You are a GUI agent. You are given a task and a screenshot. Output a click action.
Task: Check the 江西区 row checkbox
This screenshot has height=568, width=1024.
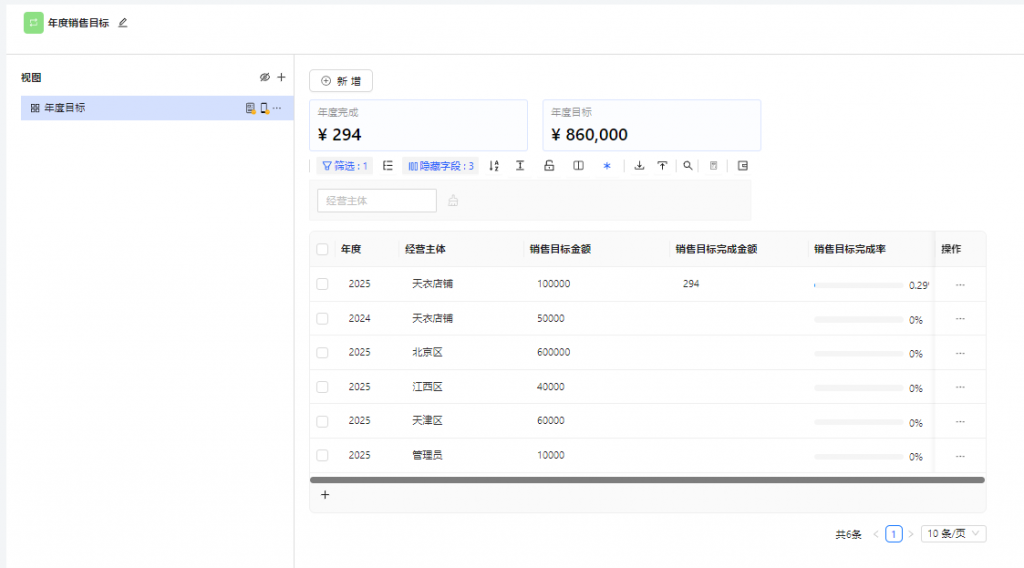(x=322, y=387)
